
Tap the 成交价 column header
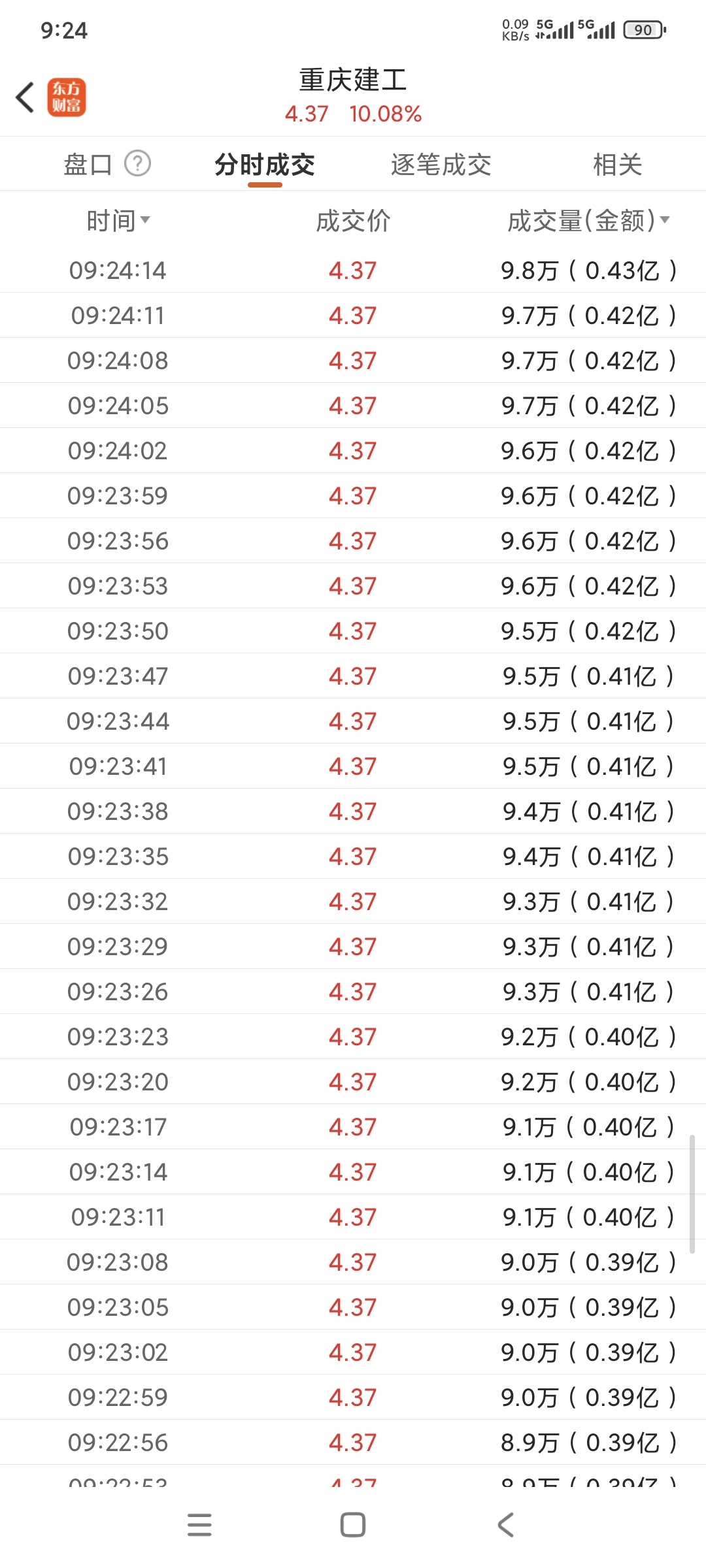[x=353, y=221]
